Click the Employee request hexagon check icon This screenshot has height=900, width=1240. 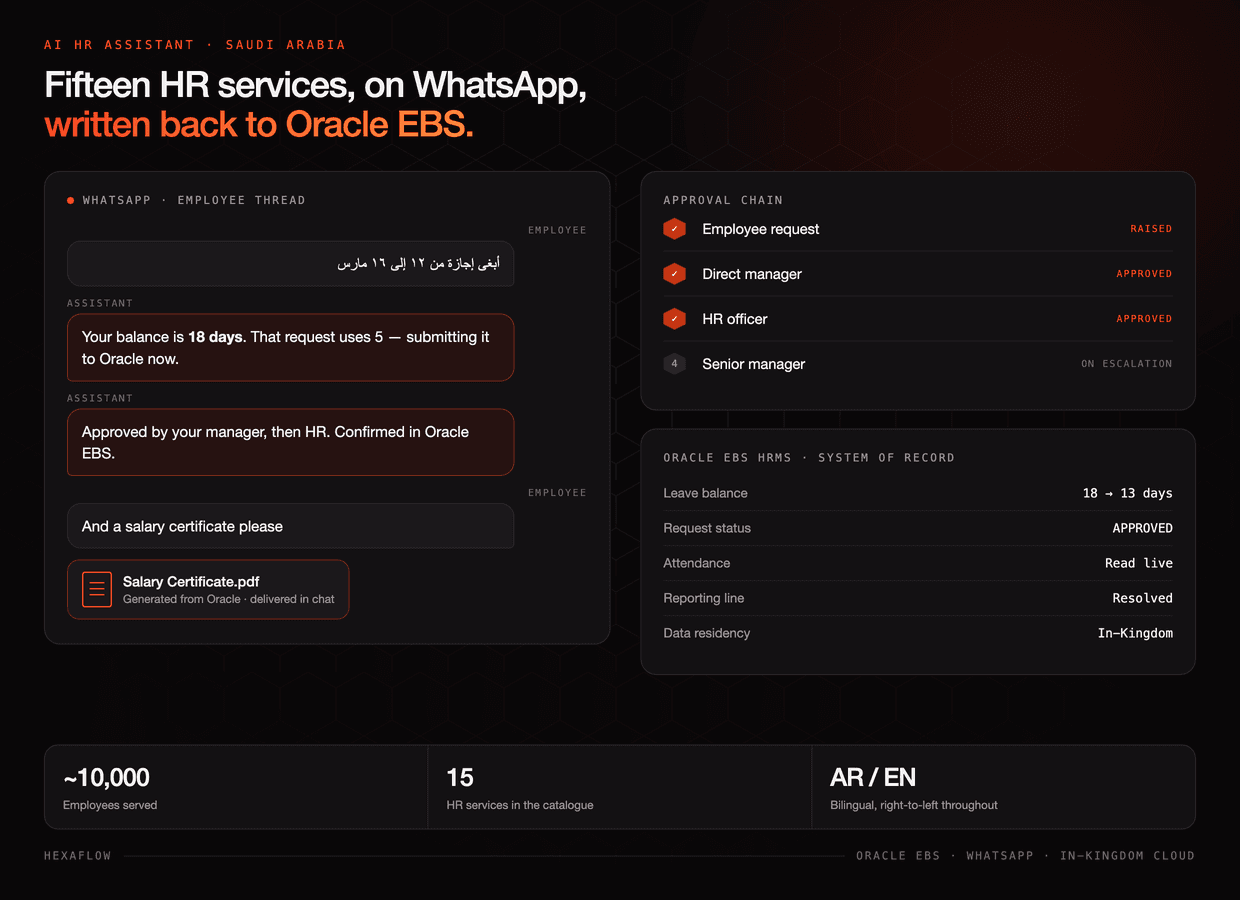(x=674, y=229)
